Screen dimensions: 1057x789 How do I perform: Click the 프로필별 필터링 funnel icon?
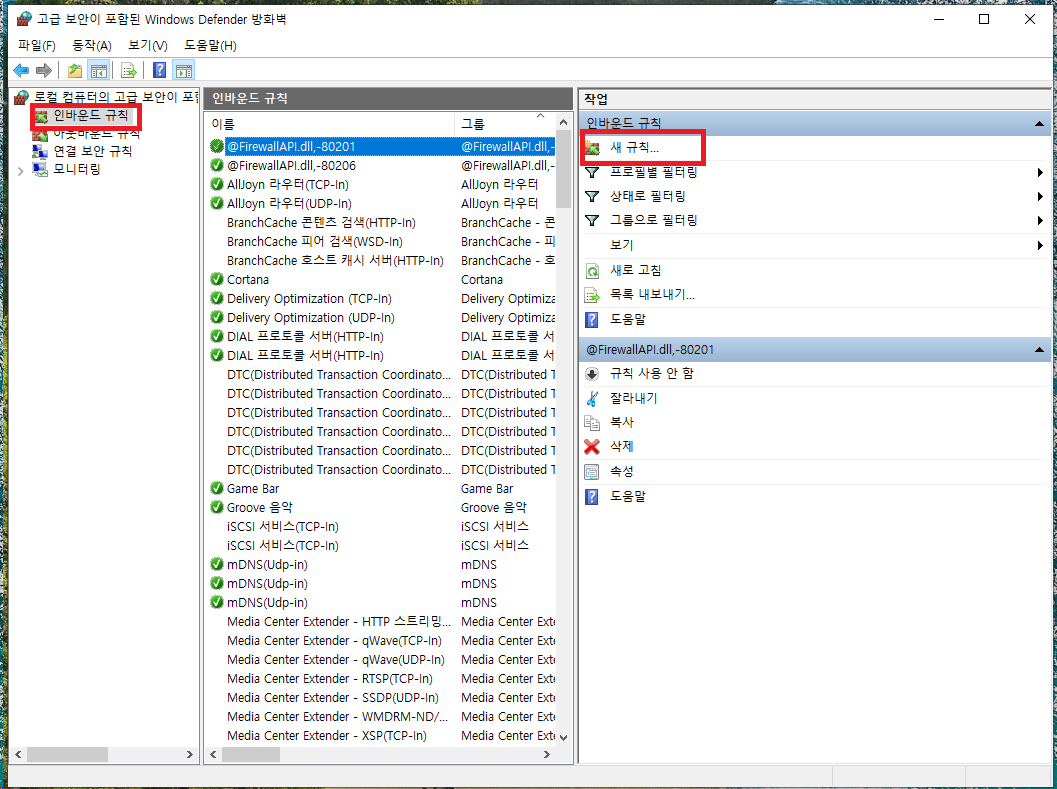click(x=592, y=173)
